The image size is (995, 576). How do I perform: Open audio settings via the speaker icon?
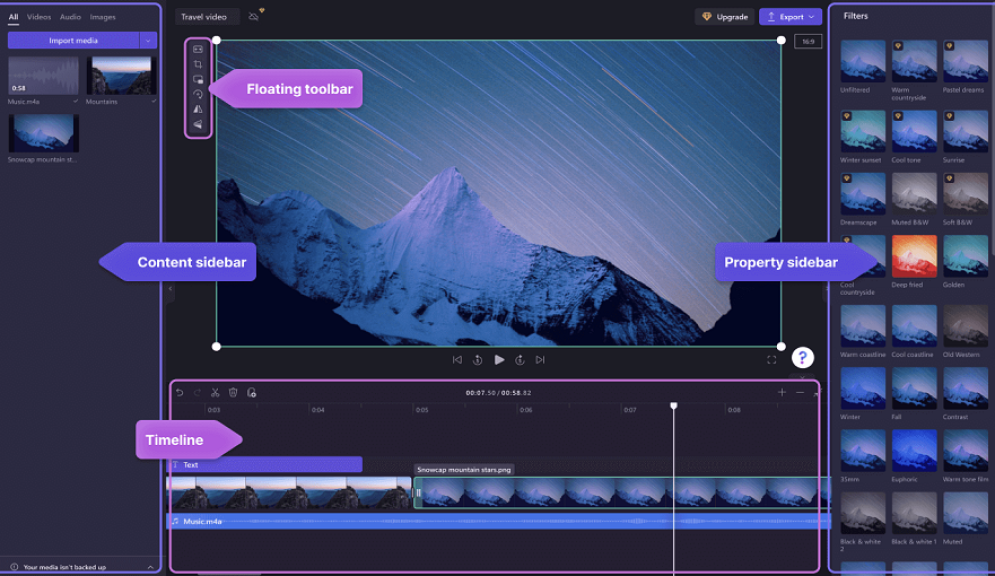pyautogui.click(x=198, y=124)
